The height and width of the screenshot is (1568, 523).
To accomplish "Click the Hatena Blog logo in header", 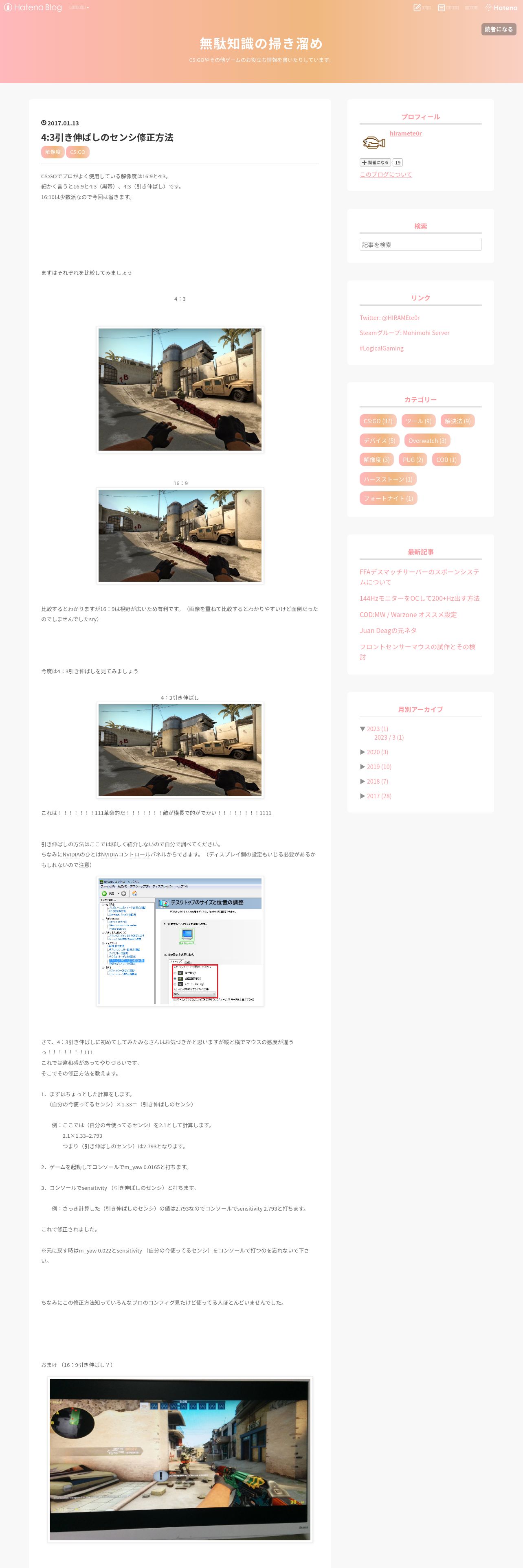I will (33, 7).
